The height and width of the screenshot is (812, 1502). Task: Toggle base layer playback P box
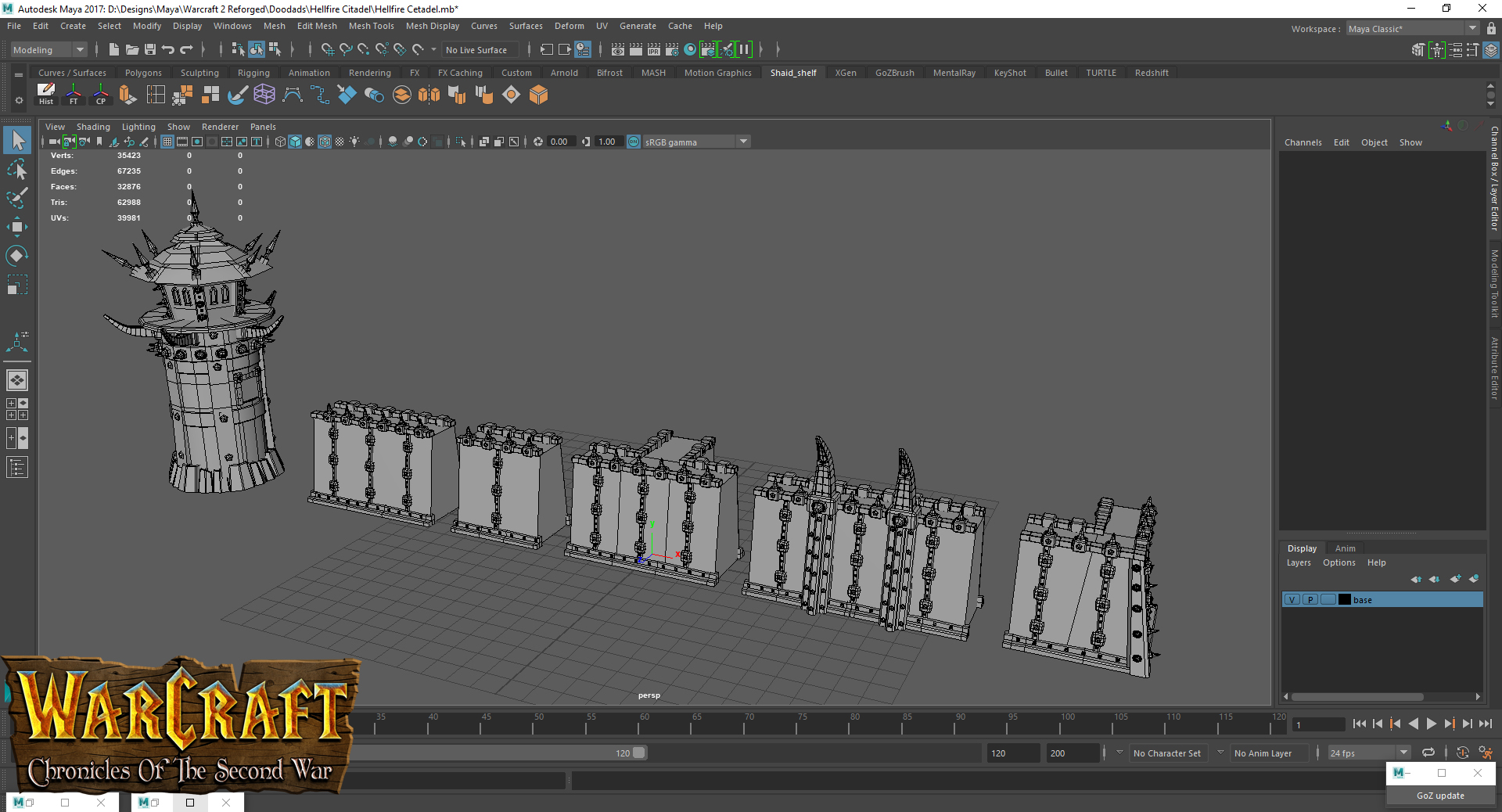pyautogui.click(x=1310, y=599)
